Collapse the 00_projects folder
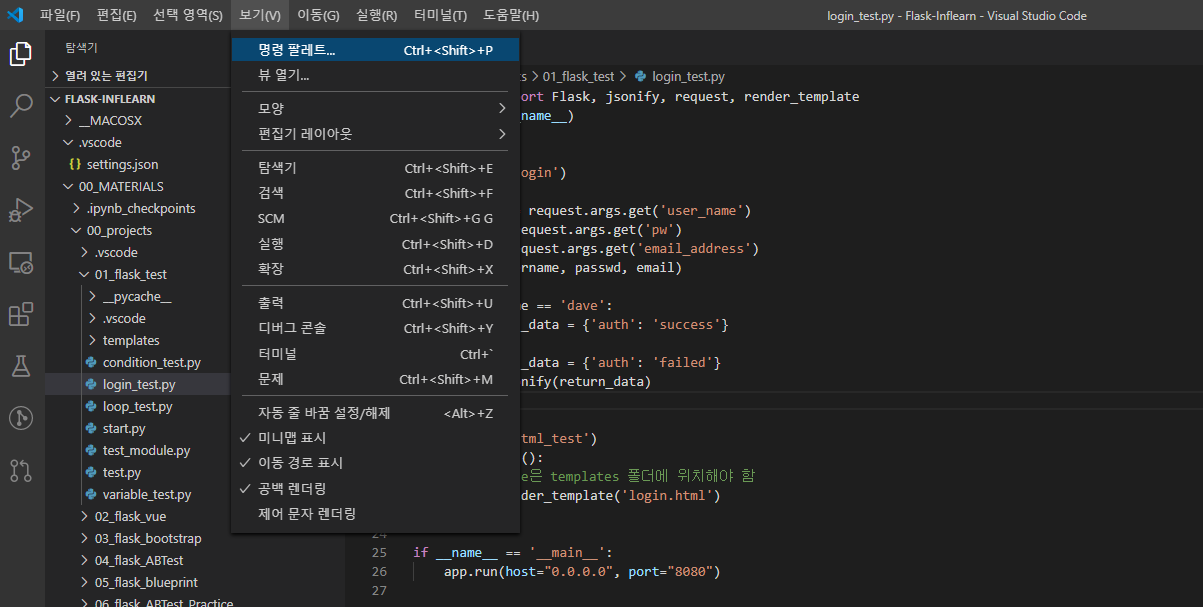This screenshot has width=1203, height=607. click(x=137, y=230)
